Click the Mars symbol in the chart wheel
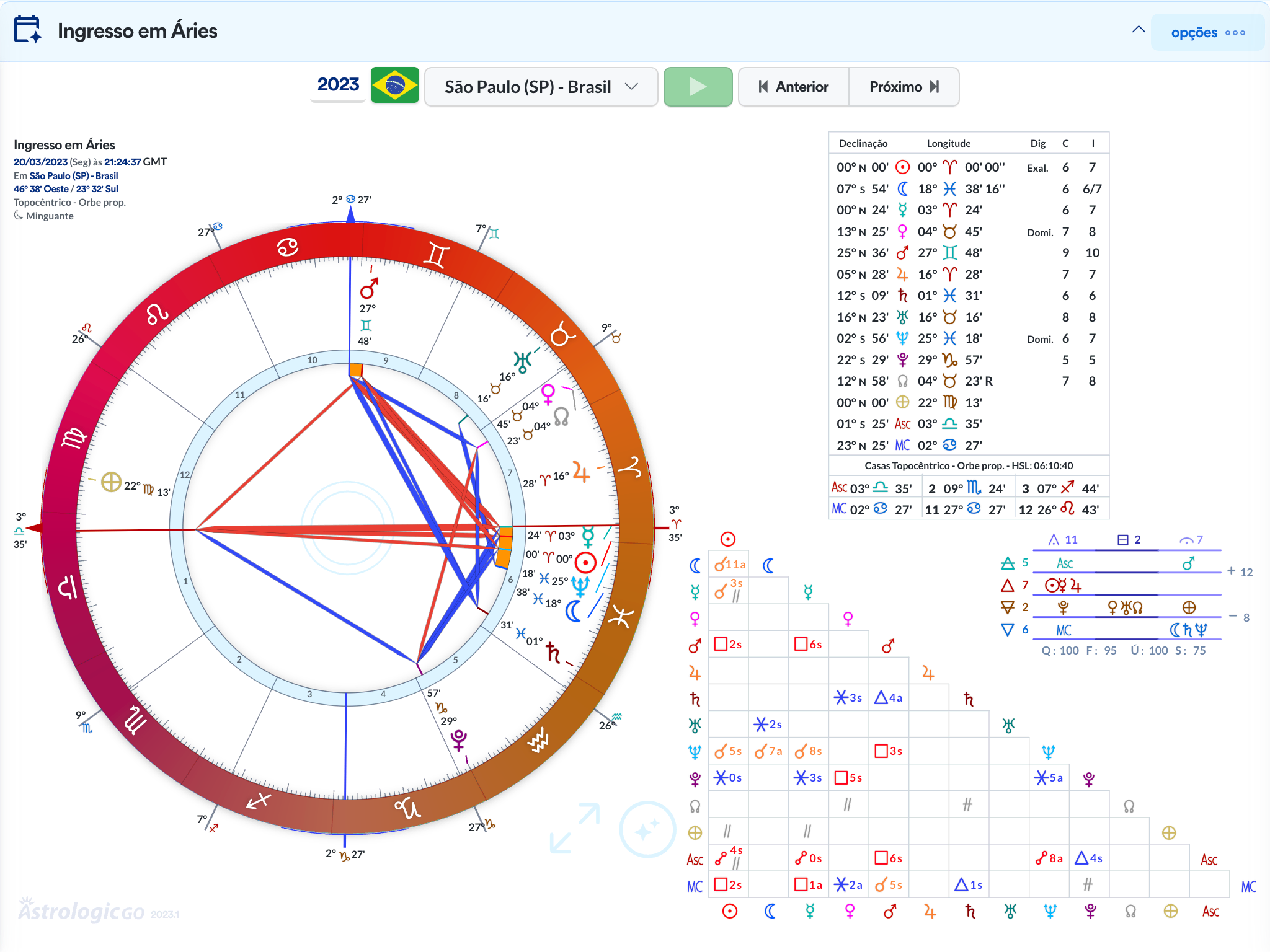The height and width of the screenshot is (952, 1270). tap(370, 288)
